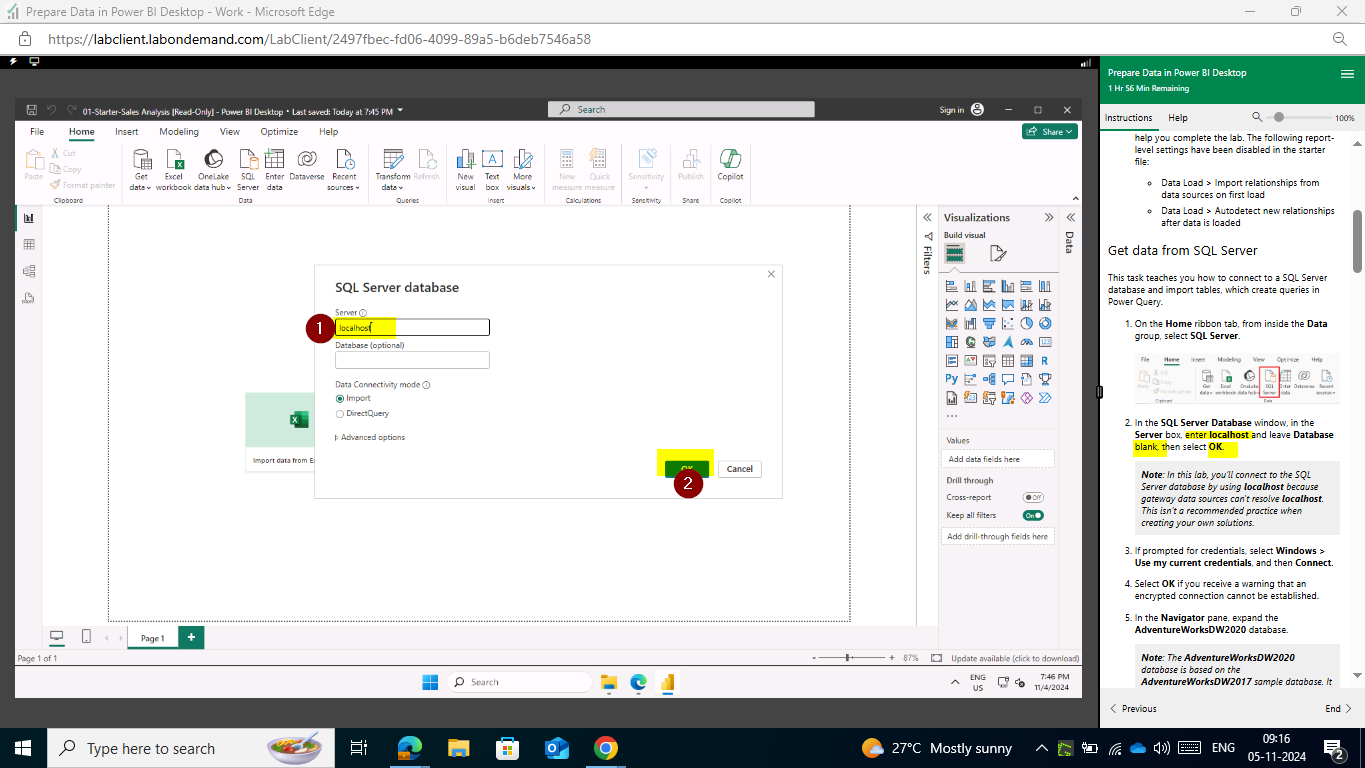Select the Azure Map arrow visual

1008,342
